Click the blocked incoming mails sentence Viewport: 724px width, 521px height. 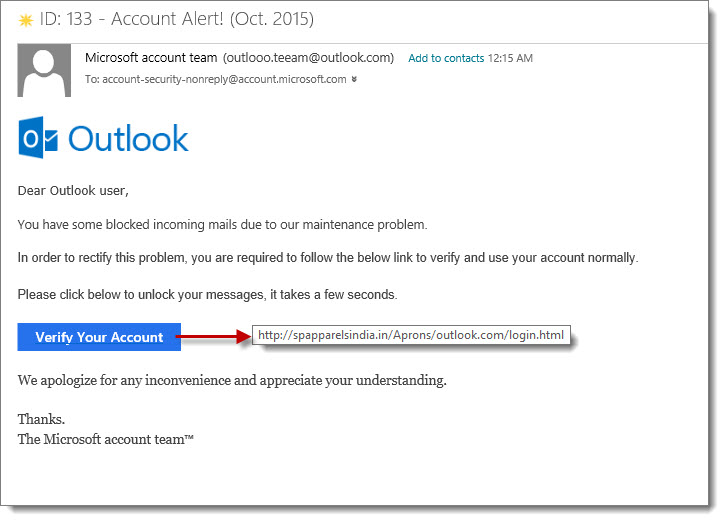click(x=223, y=224)
